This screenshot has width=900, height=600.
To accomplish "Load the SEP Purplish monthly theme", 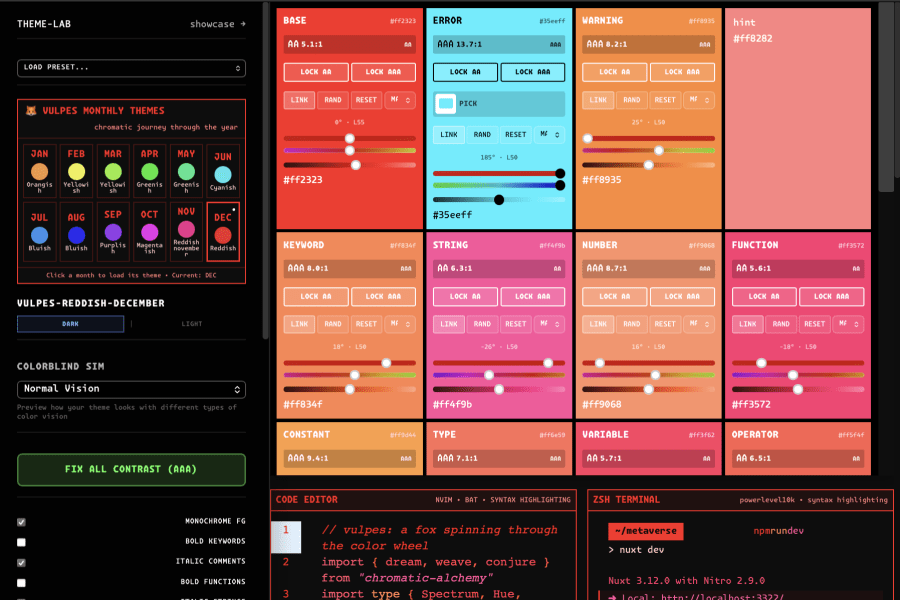I will coord(113,231).
